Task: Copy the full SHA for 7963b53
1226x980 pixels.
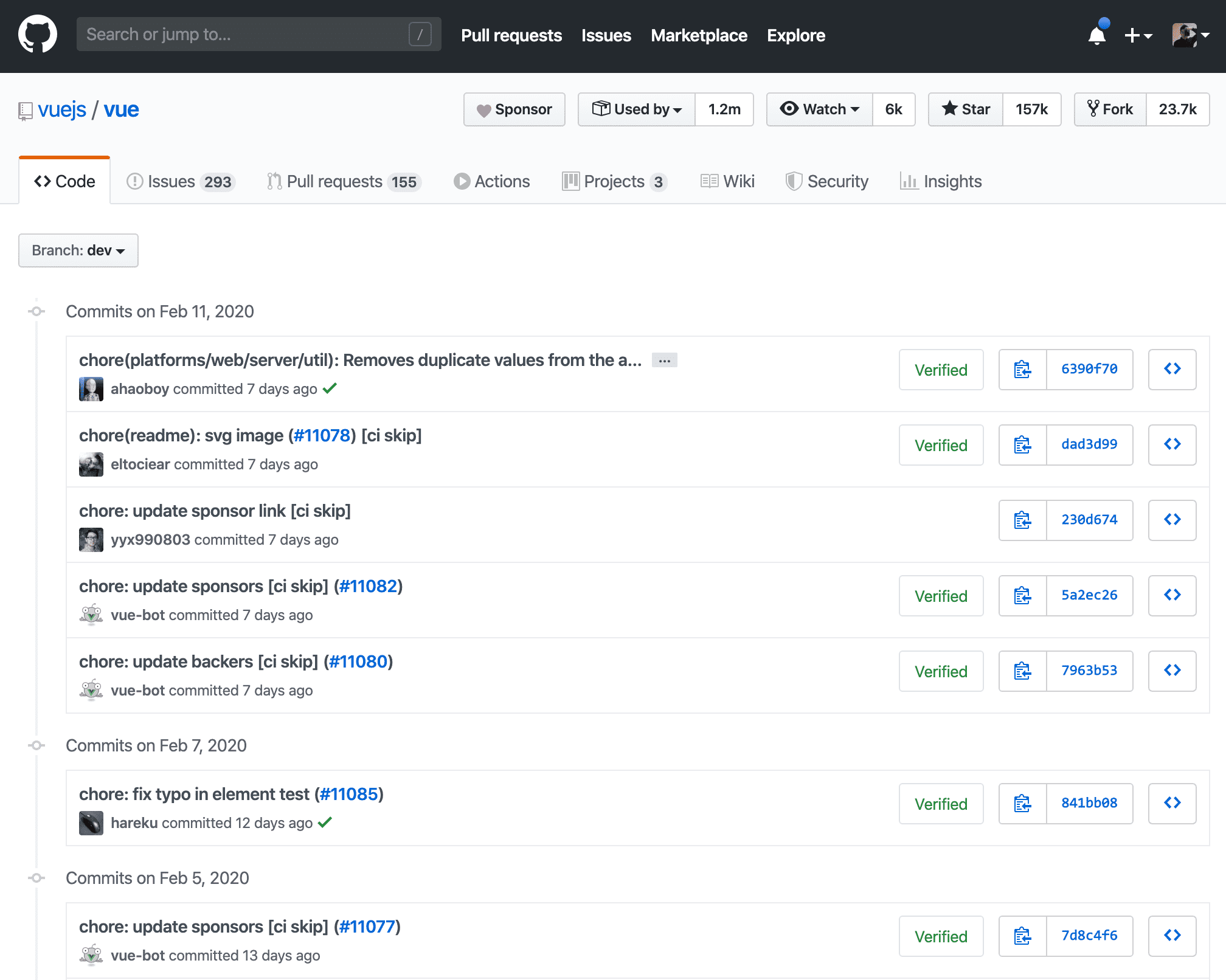Action: click(x=1022, y=671)
